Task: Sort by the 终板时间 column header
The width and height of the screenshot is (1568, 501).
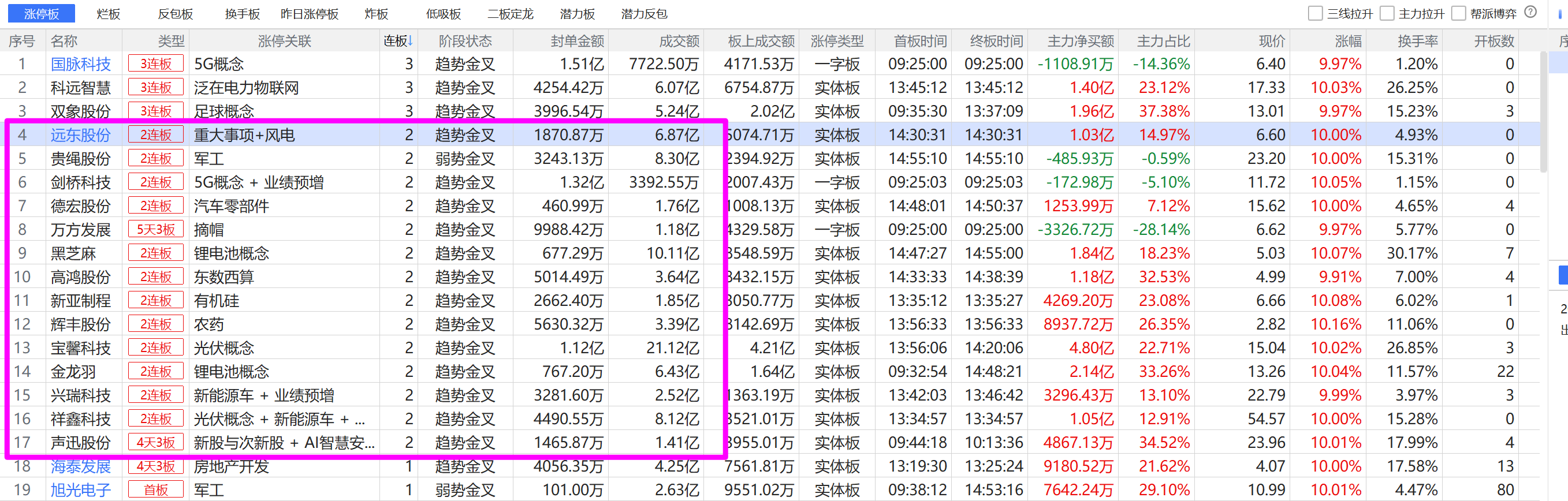Action: pyautogui.click(x=996, y=41)
